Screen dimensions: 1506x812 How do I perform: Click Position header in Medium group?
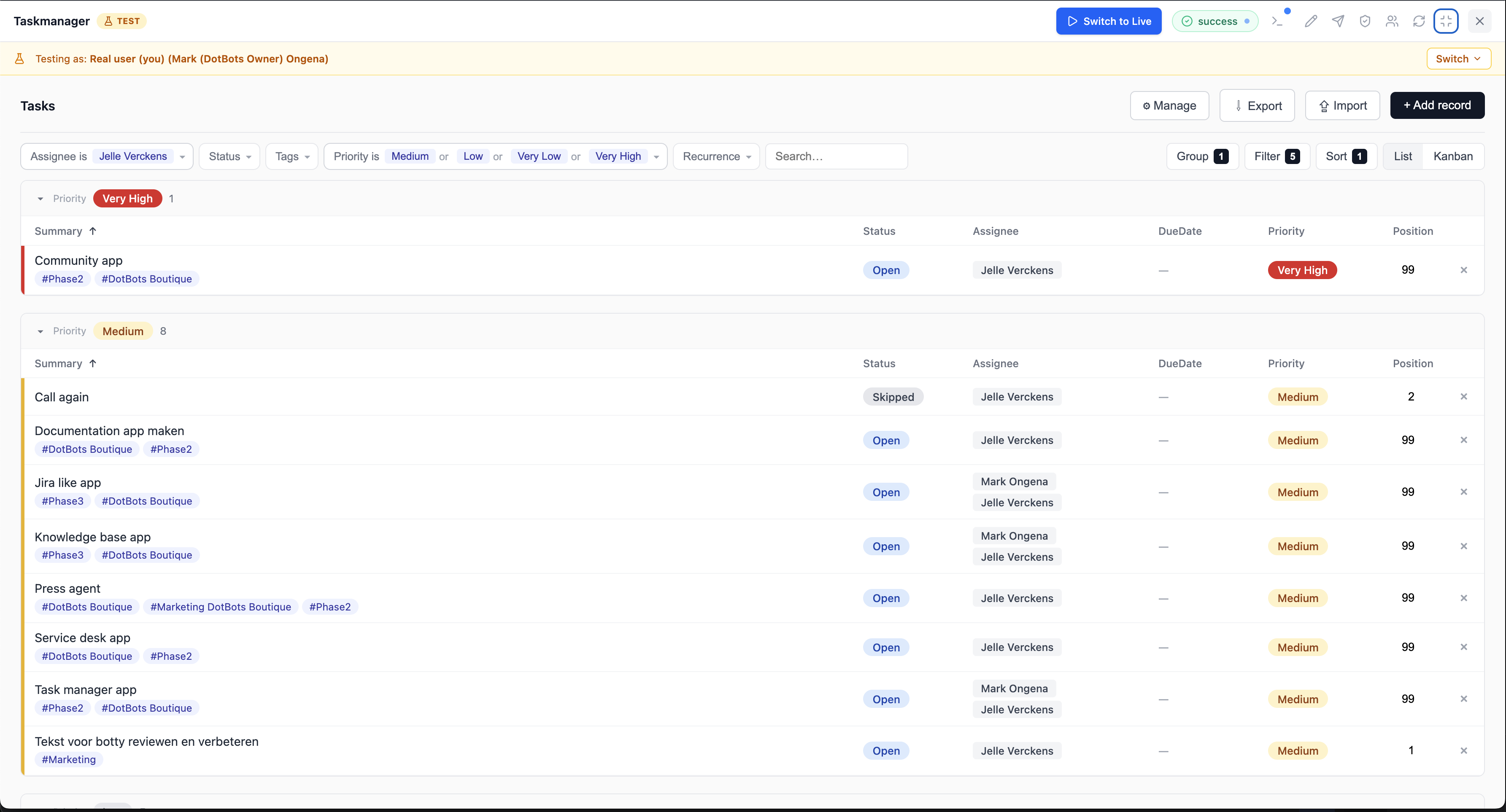1412,363
